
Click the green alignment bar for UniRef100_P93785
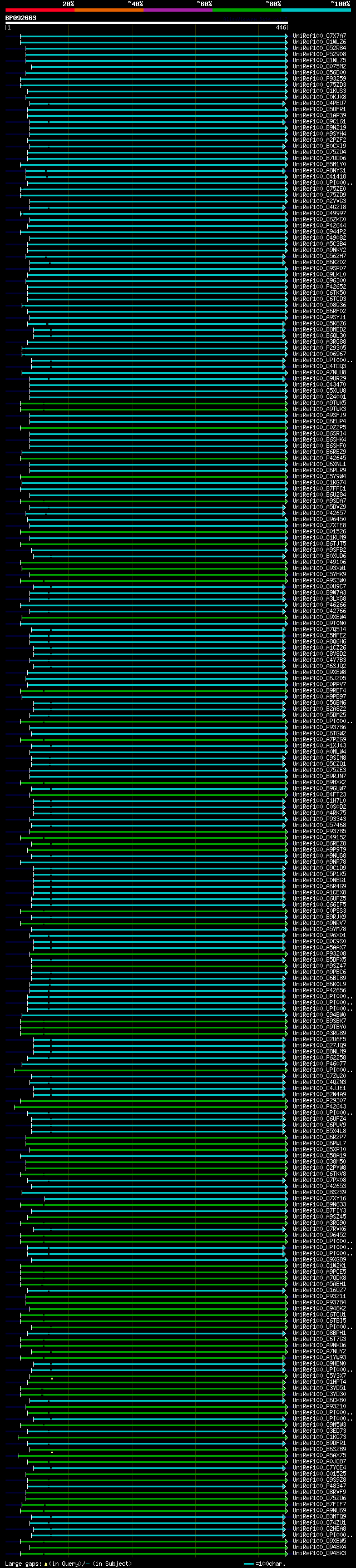(x=158, y=831)
